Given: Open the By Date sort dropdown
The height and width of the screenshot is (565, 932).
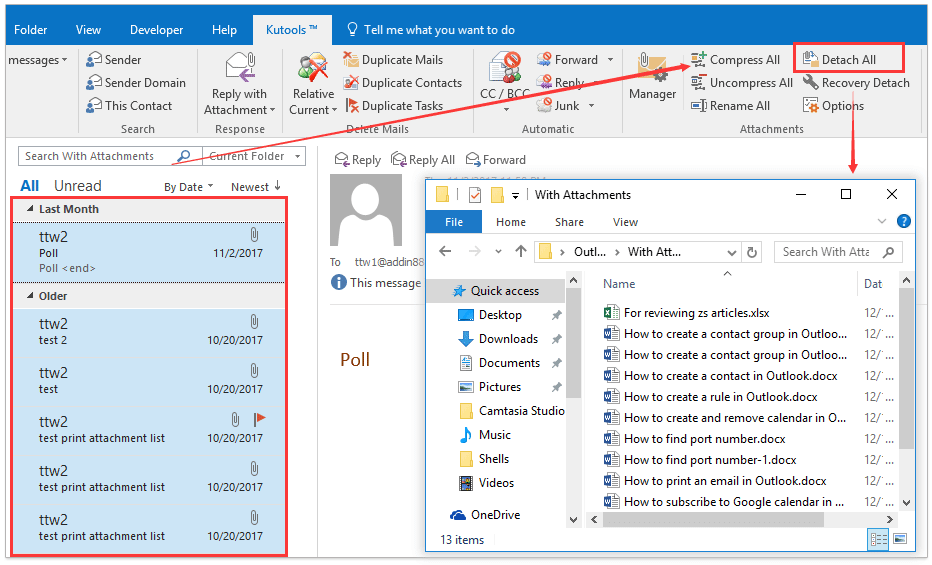Looking at the screenshot, I should (188, 187).
